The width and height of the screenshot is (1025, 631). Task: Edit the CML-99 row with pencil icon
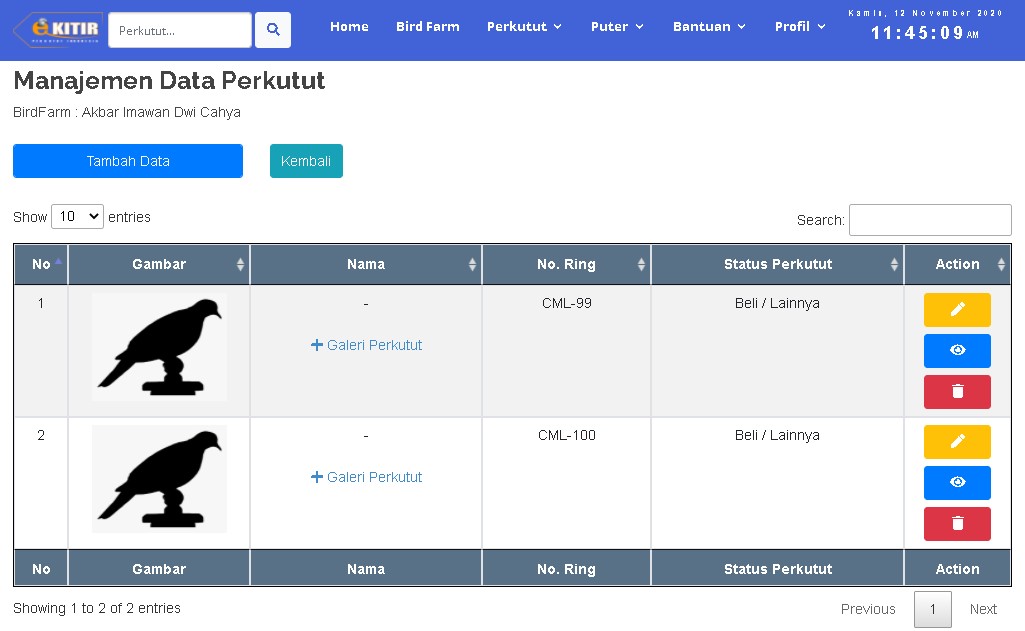957,310
